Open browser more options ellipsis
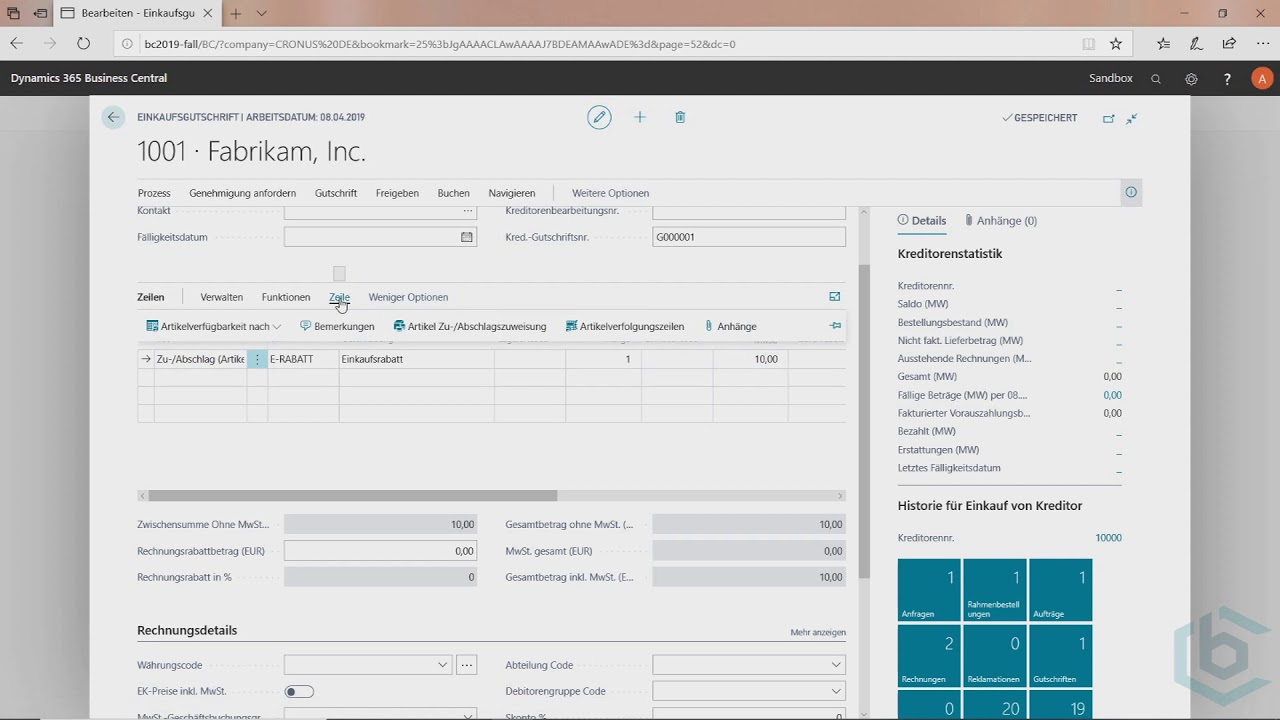 point(1262,44)
